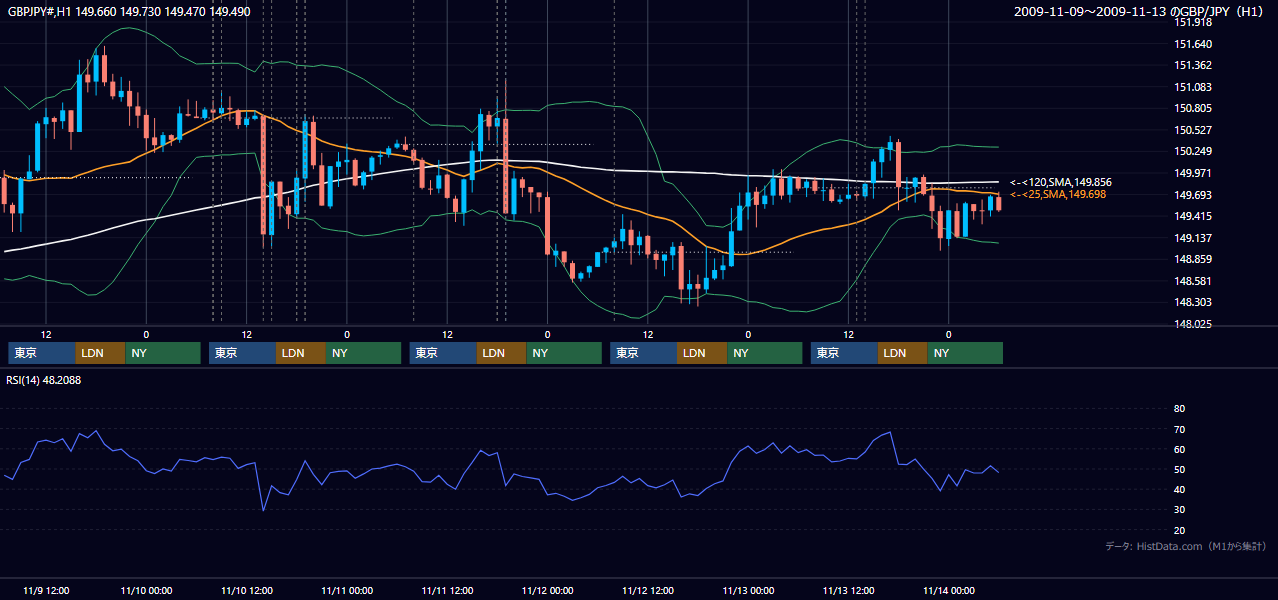Click the RSI scale value 20
Viewport: 1278px width, 600px height.
point(1179,530)
